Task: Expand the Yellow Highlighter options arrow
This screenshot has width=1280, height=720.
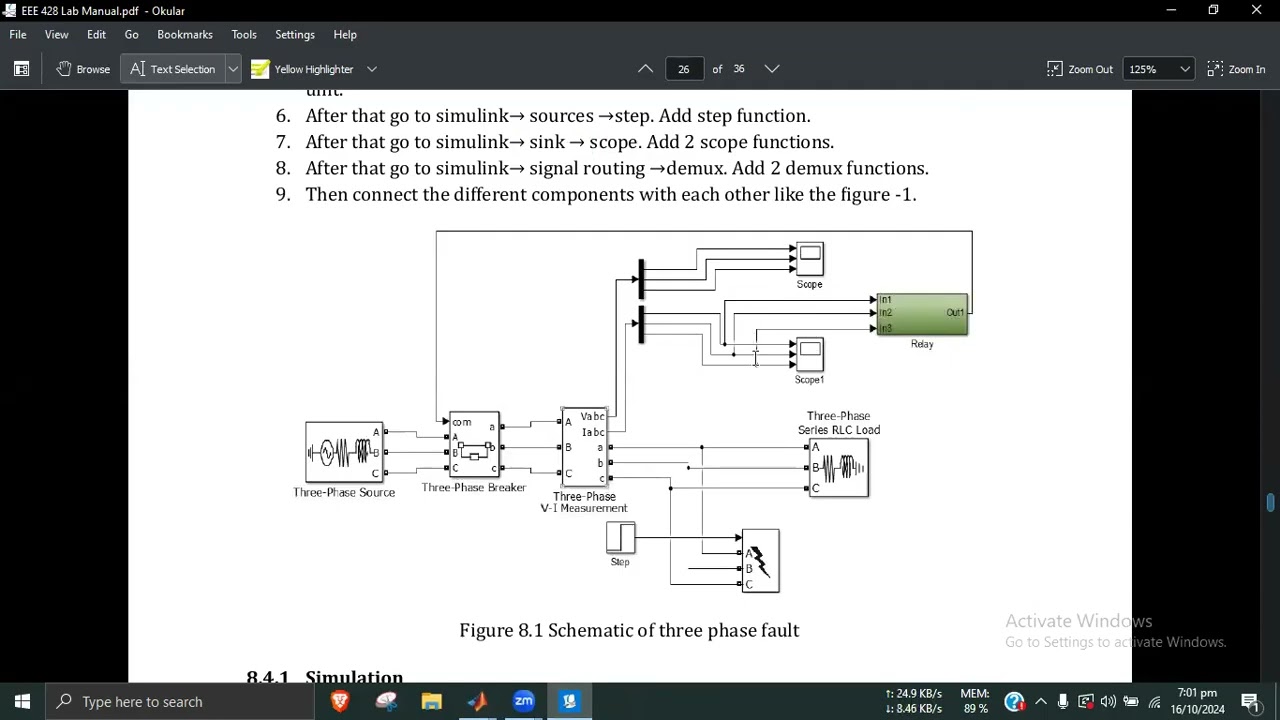Action: click(x=372, y=69)
